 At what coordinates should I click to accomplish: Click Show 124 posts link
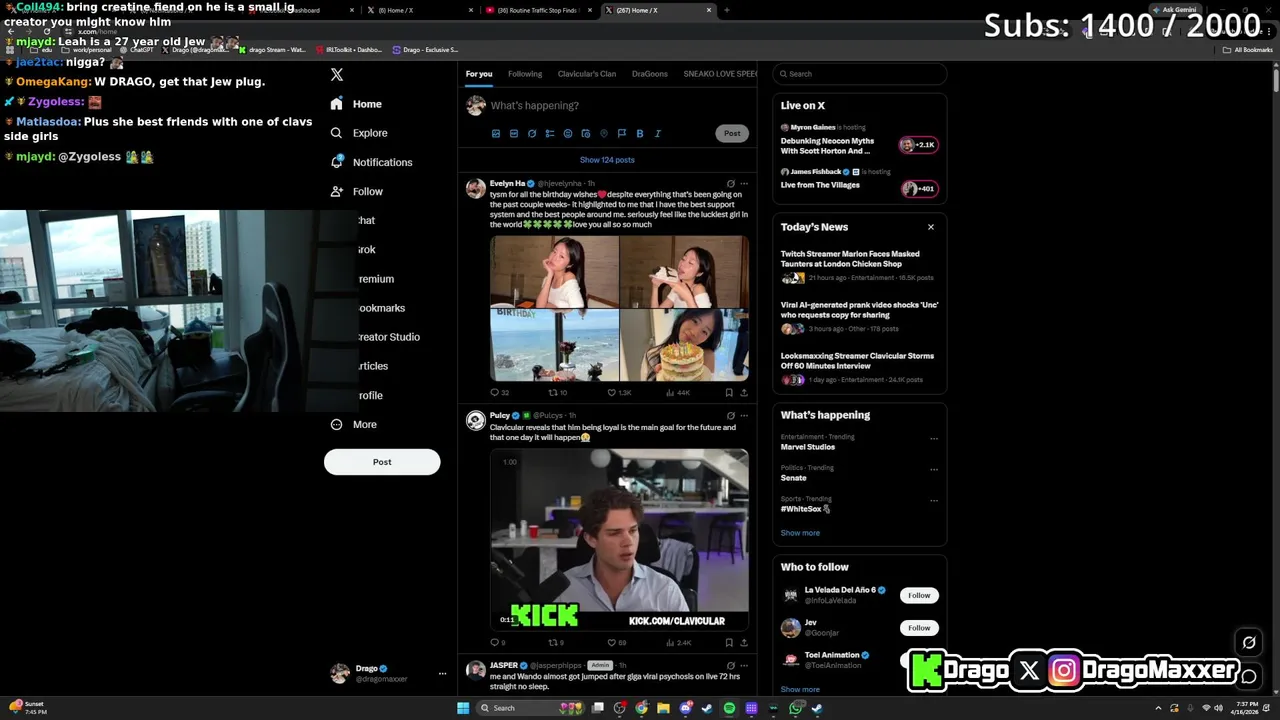(x=607, y=160)
